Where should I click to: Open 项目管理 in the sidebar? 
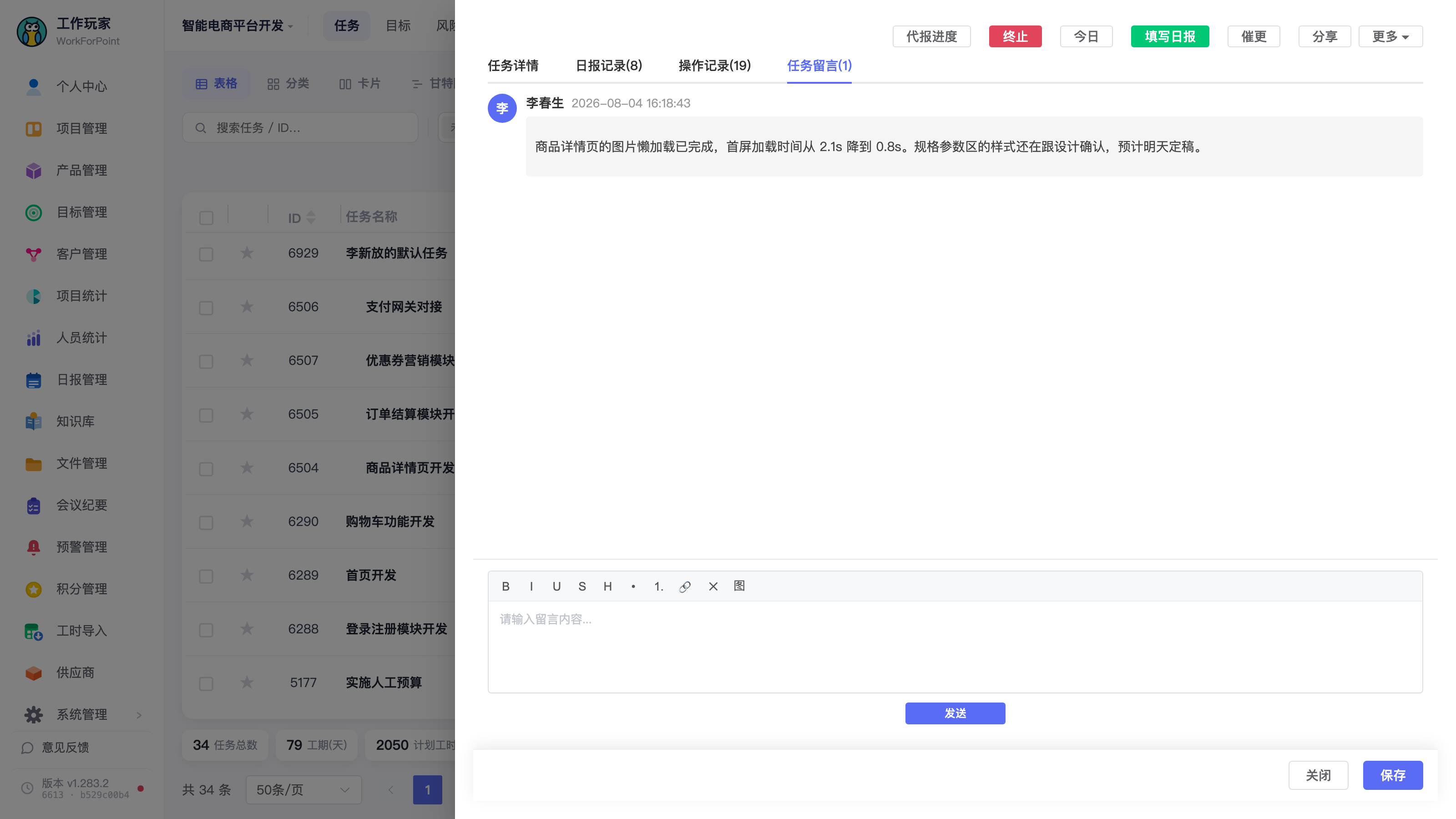point(82,128)
